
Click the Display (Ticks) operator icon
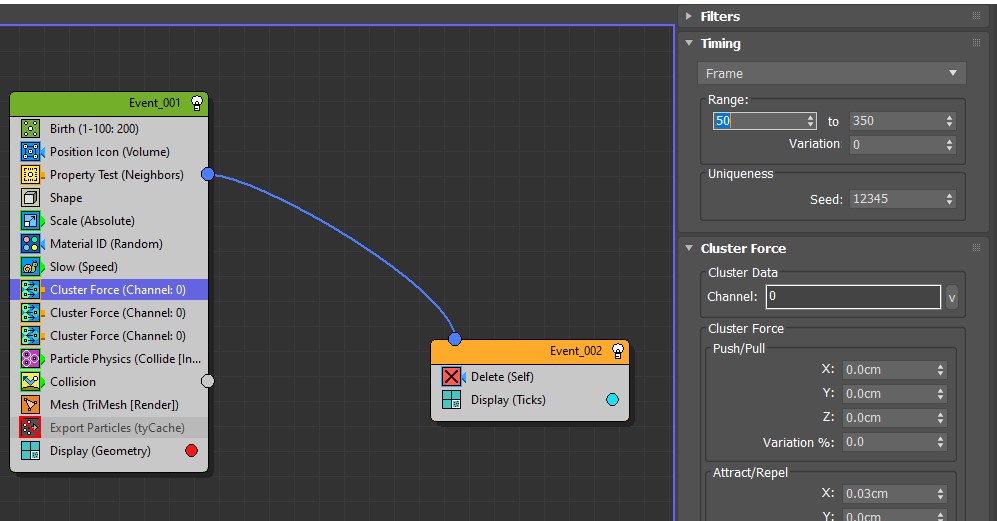[x=451, y=399]
